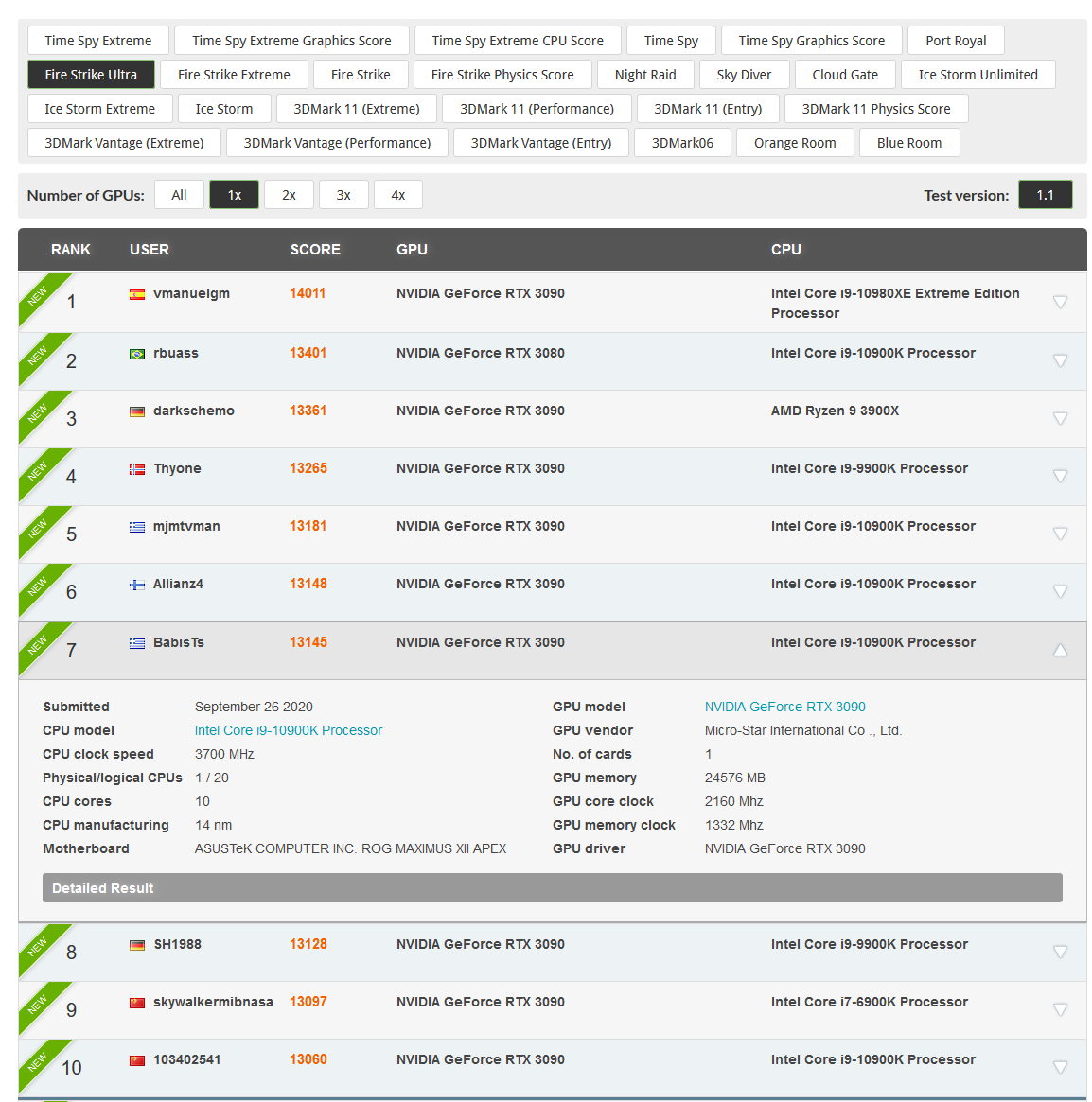Click Spain flag icon next to vmanuelgm
This screenshot has height=1102, width=1092.
[x=137, y=294]
